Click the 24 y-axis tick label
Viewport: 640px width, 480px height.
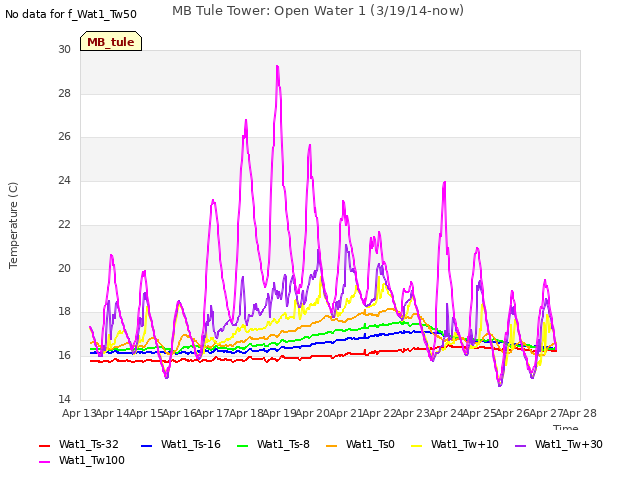point(64,180)
